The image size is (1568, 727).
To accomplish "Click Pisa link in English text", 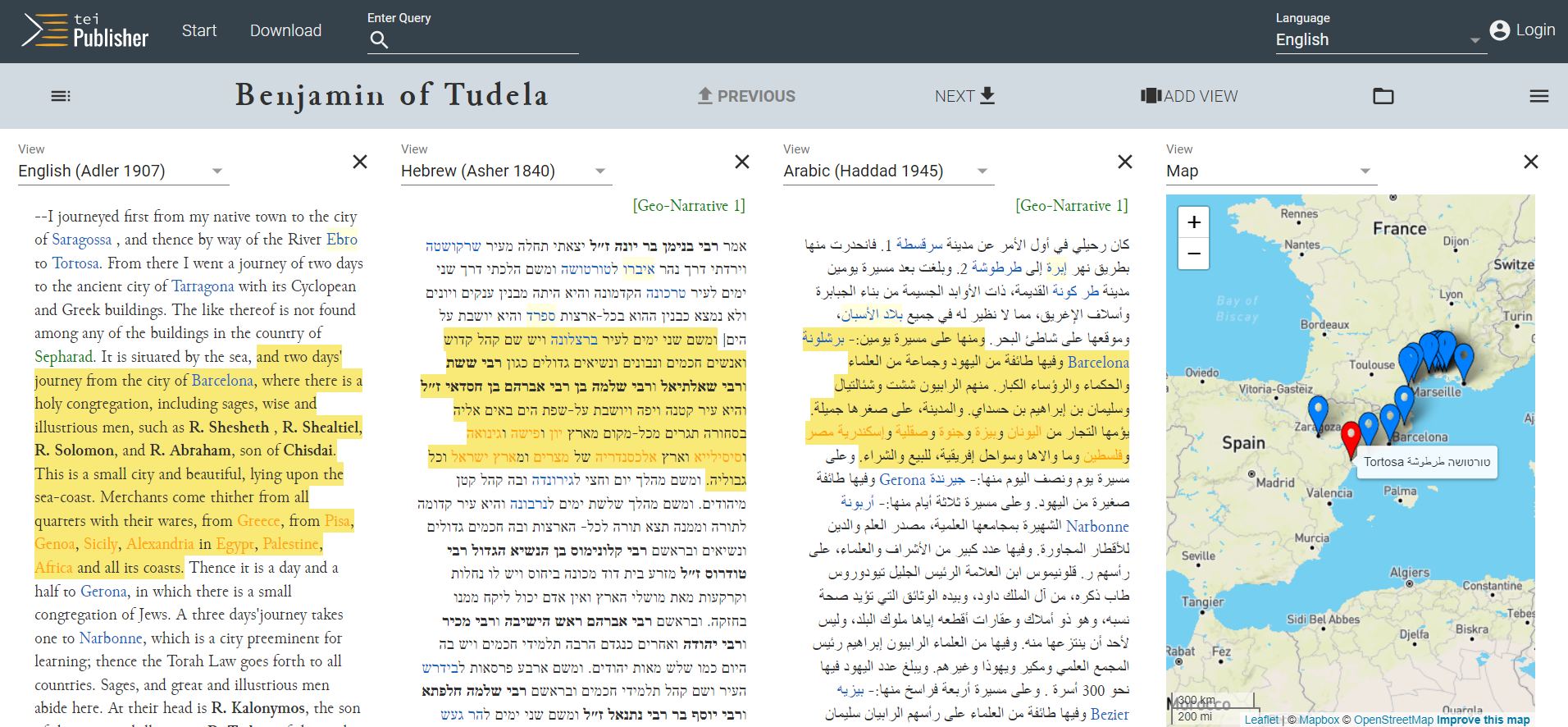I will tap(337, 521).
